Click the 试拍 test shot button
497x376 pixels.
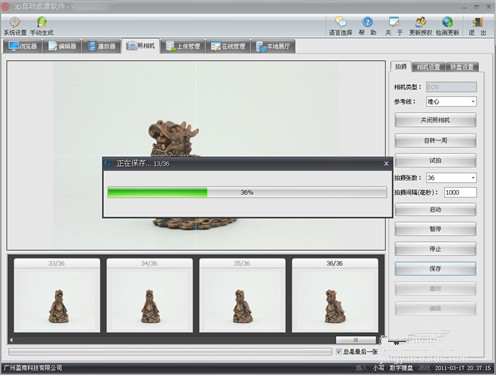[x=435, y=161]
